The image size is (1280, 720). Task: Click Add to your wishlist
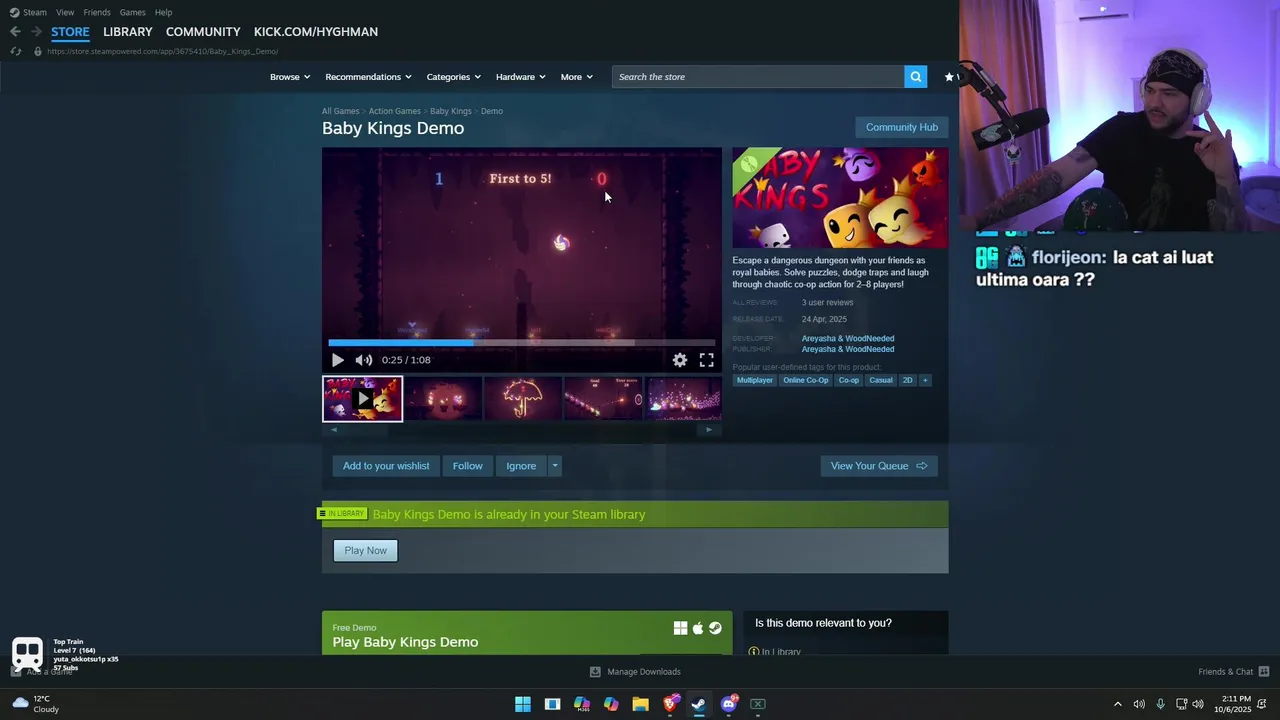[x=386, y=466]
